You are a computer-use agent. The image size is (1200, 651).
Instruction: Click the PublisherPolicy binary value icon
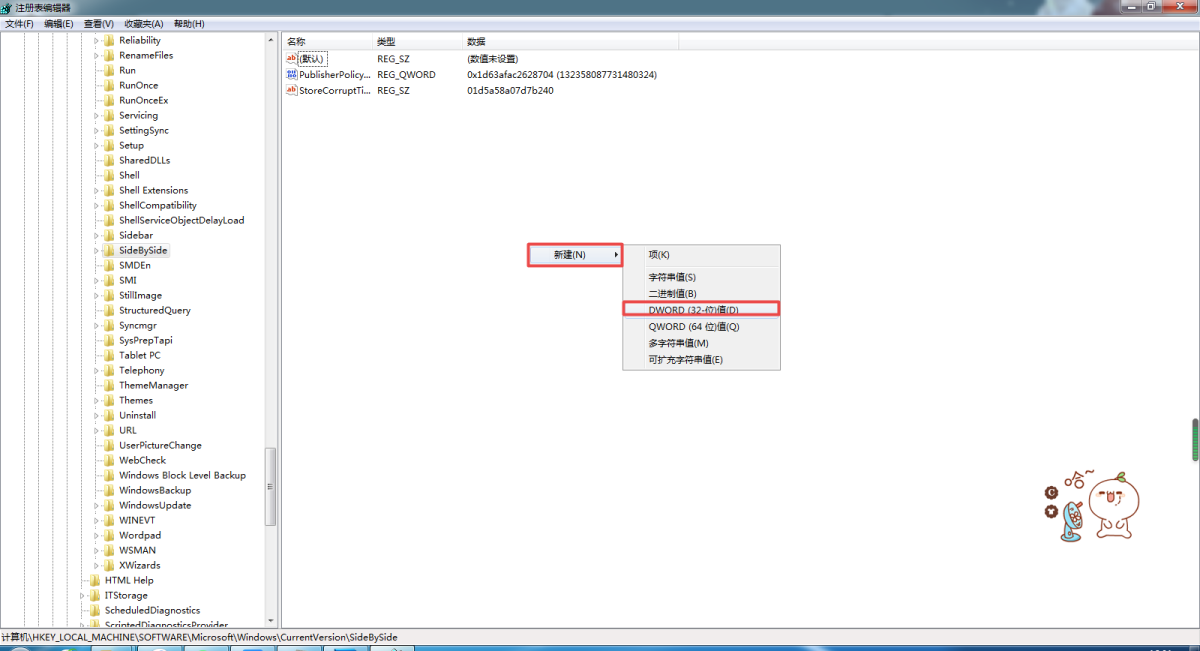pos(292,75)
